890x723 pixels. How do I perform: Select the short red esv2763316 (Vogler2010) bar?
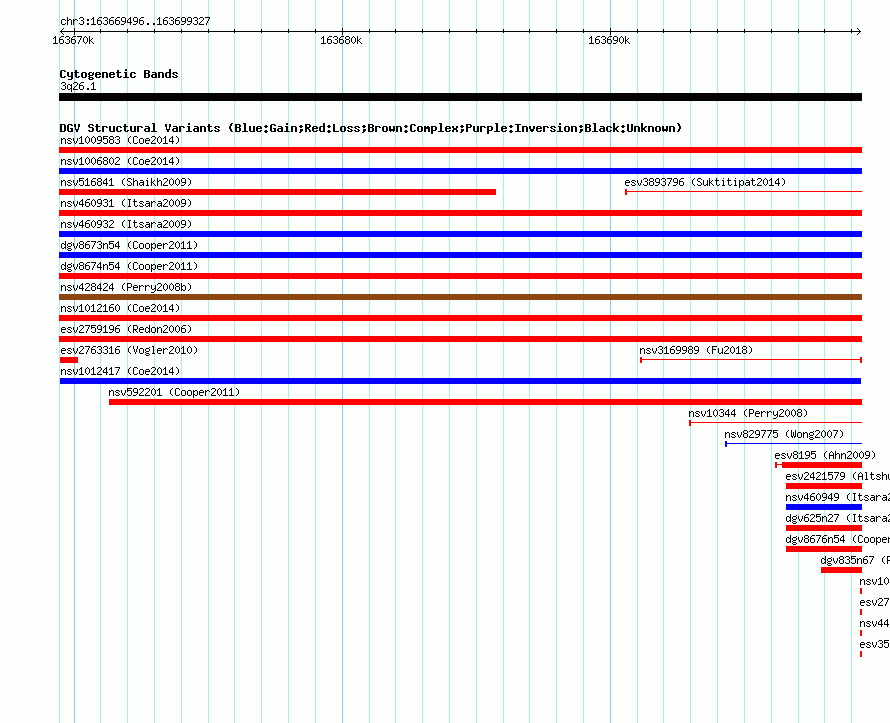coord(69,360)
